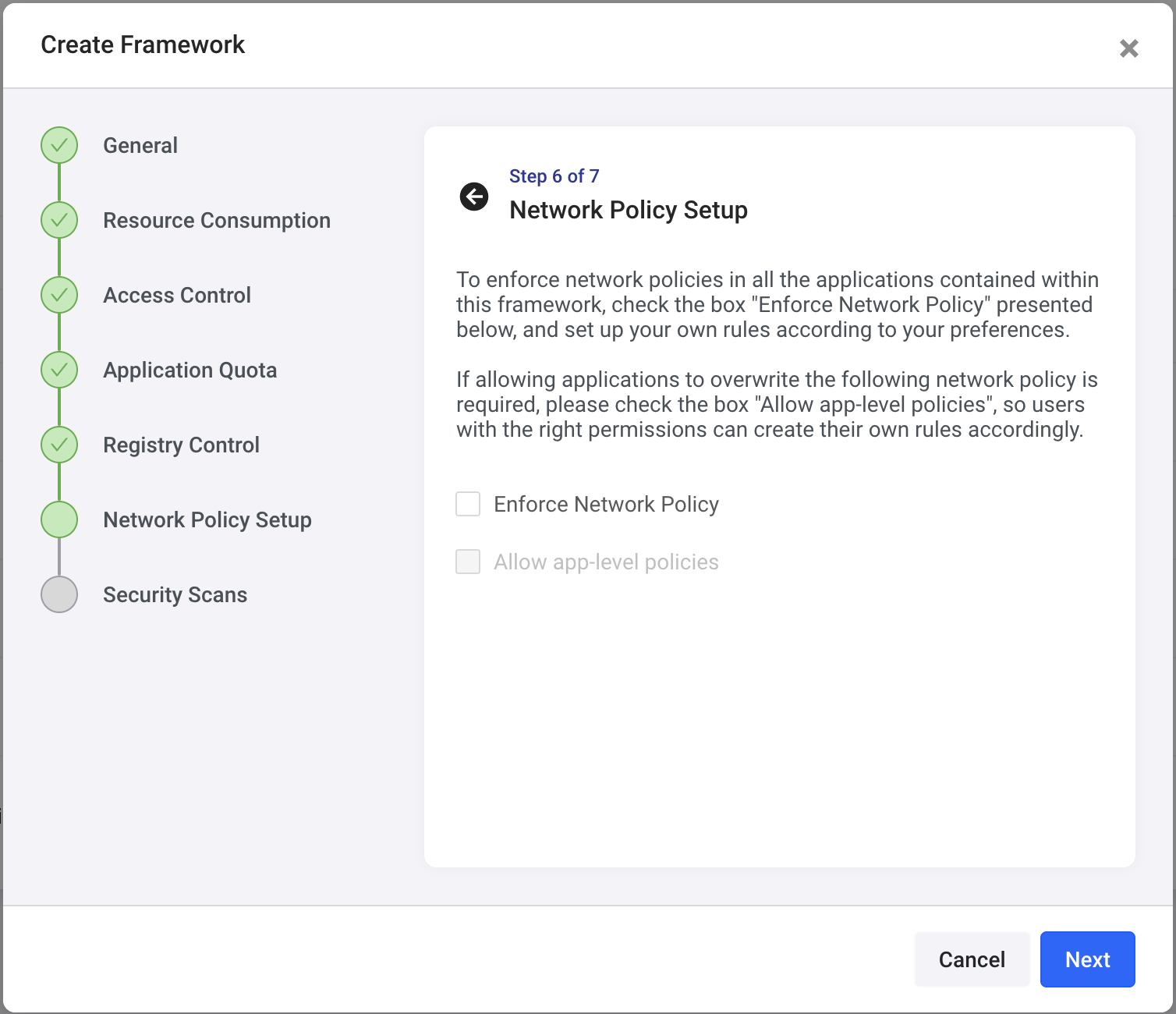The height and width of the screenshot is (1014, 1176).
Task: Click the Step 6 of 7 text
Action: [x=554, y=176]
